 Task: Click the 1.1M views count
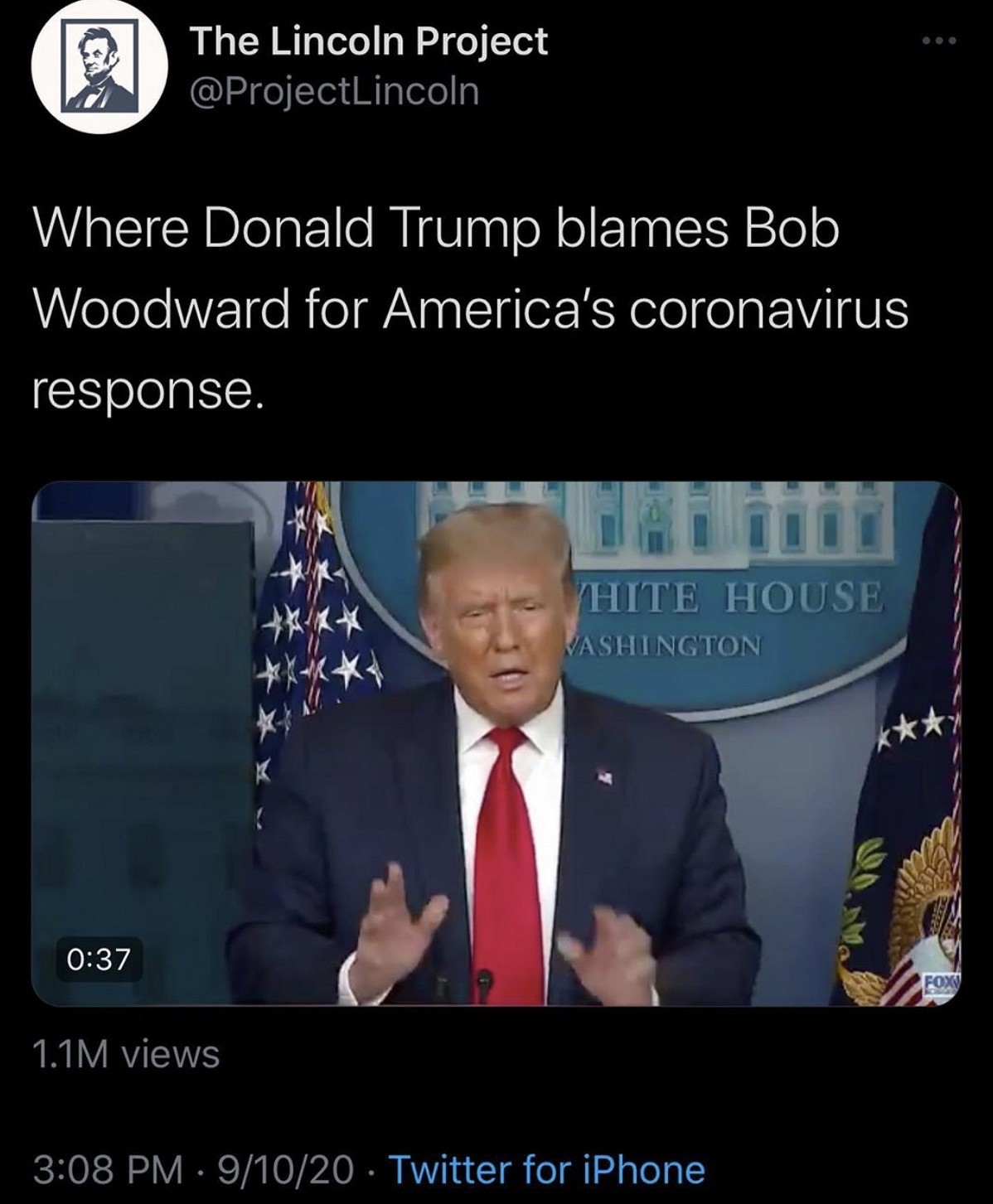point(125,1054)
